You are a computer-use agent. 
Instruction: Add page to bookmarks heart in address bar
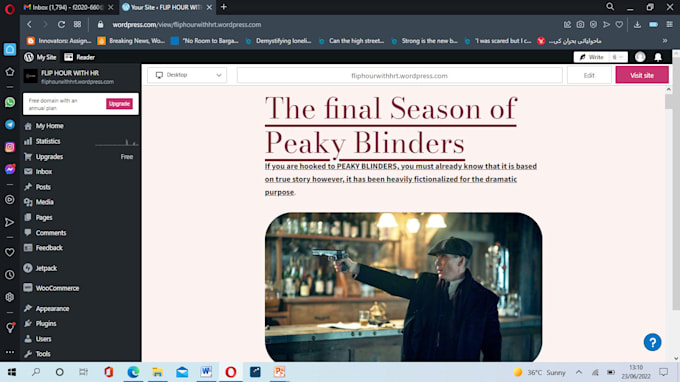[619, 25]
